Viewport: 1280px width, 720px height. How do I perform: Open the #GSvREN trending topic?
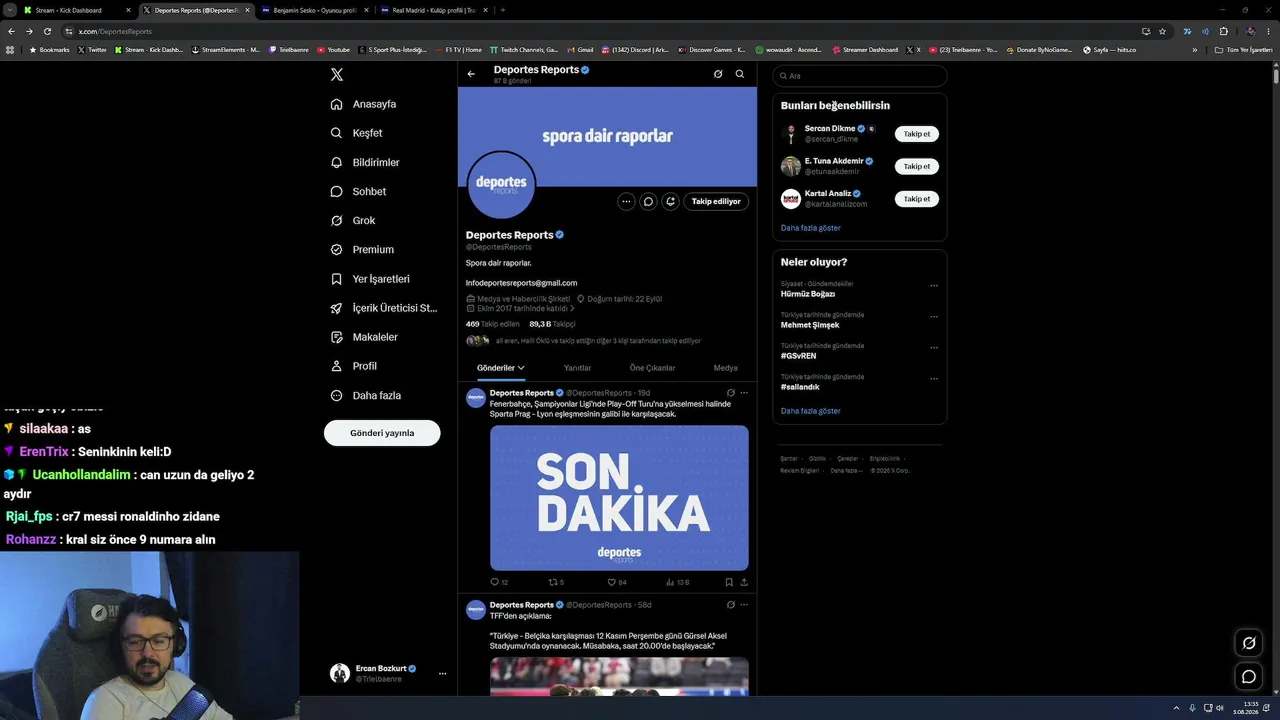click(x=799, y=356)
